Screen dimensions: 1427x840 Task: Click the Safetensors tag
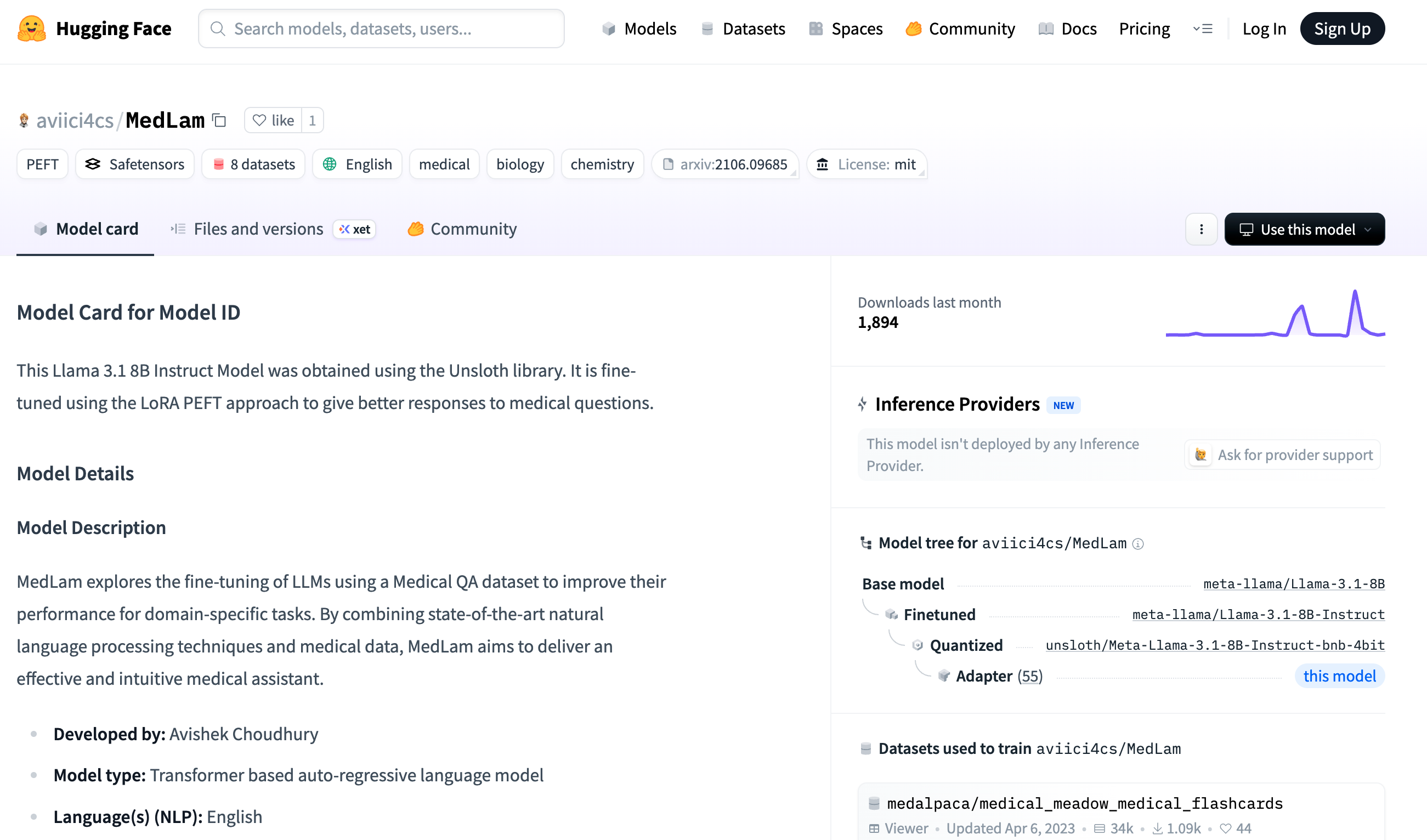[x=135, y=164]
